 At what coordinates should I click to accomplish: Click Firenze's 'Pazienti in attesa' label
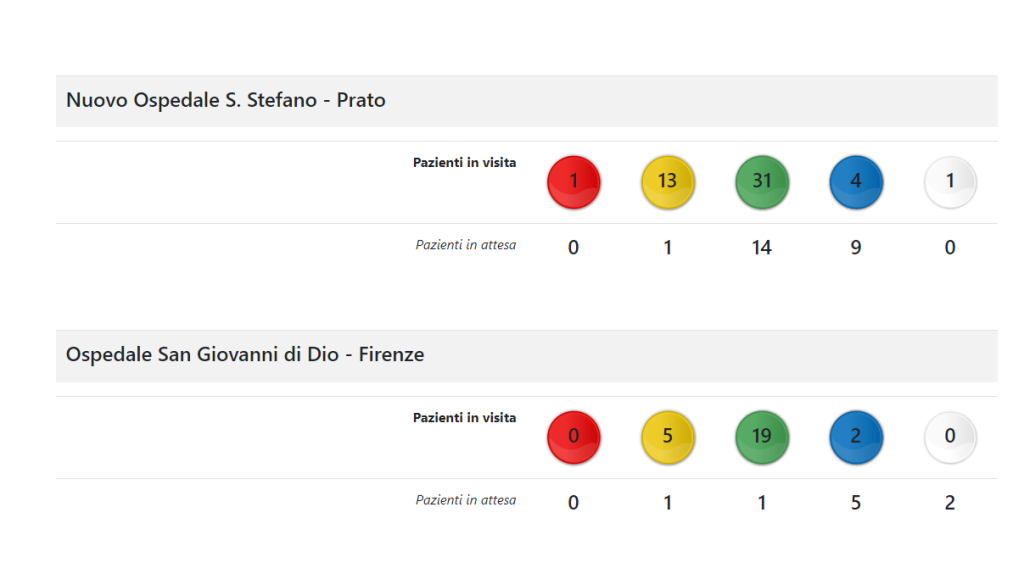tap(466, 500)
